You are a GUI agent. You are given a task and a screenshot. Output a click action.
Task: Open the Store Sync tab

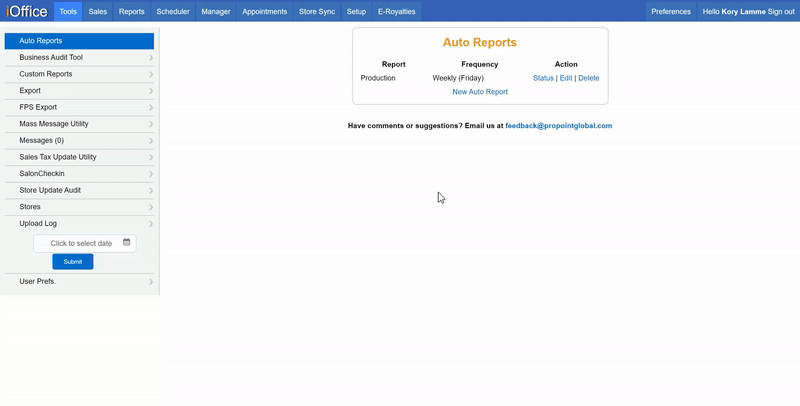pyautogui.click(x=317, y=11)
